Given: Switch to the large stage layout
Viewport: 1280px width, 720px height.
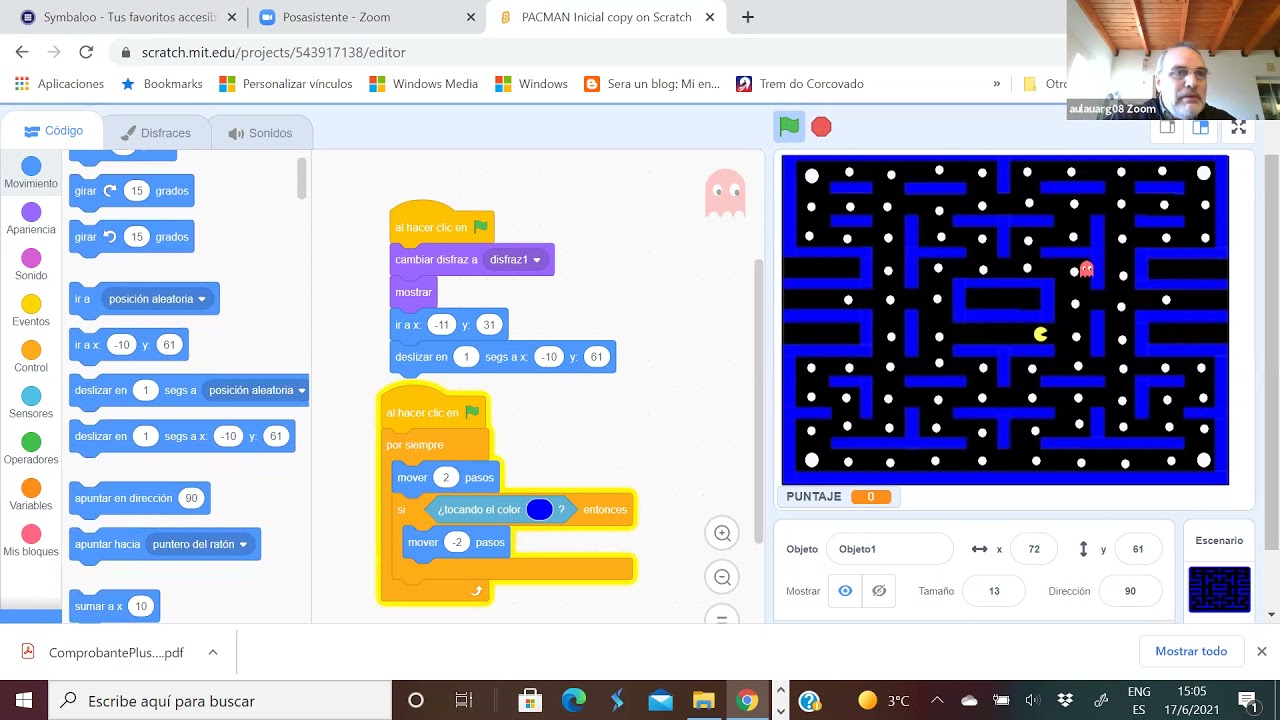Looking at the screenshot, I should click(x=1201, y=127).
